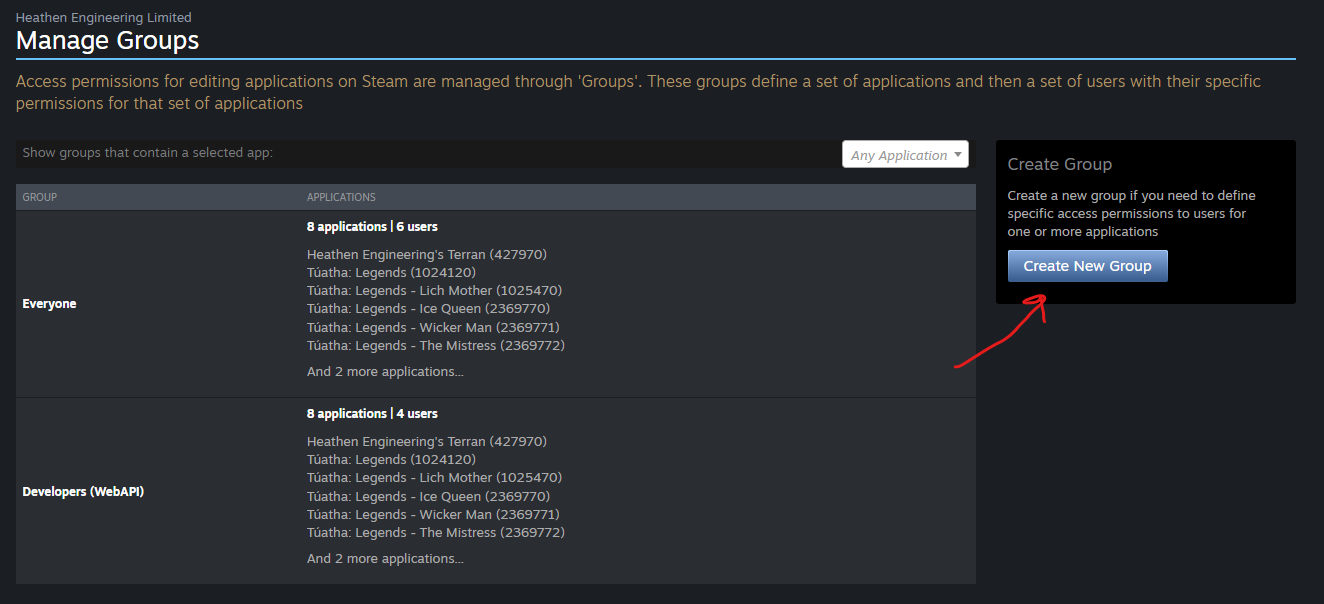Click the '8 applications | 6 users' summary
Screen dimensions: 1324x604
[x=372, y=227]
